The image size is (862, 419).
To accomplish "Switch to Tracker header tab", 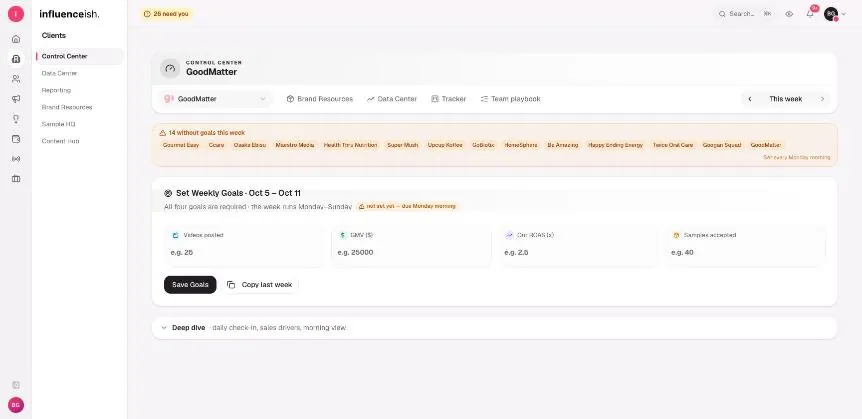I will click(449, 99).
